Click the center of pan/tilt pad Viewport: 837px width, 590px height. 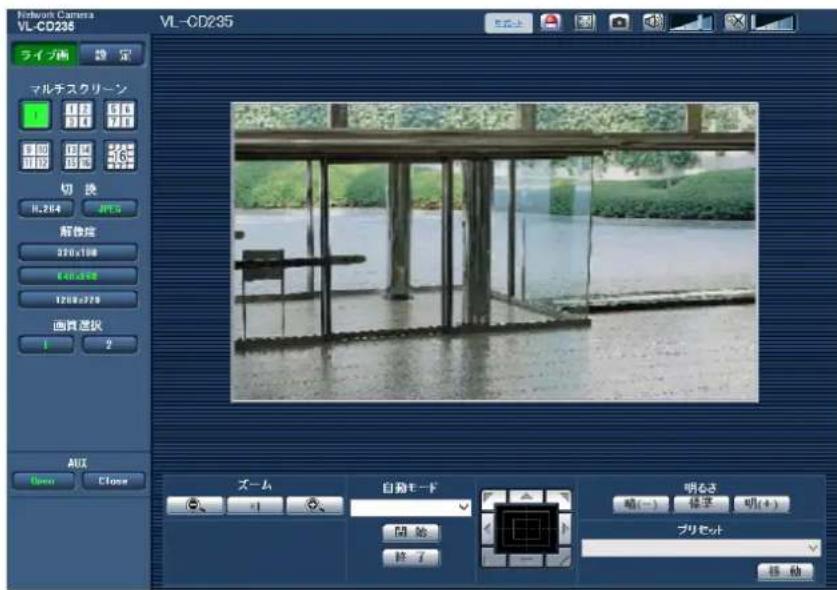pyautogui.click(x=526, y=529)
